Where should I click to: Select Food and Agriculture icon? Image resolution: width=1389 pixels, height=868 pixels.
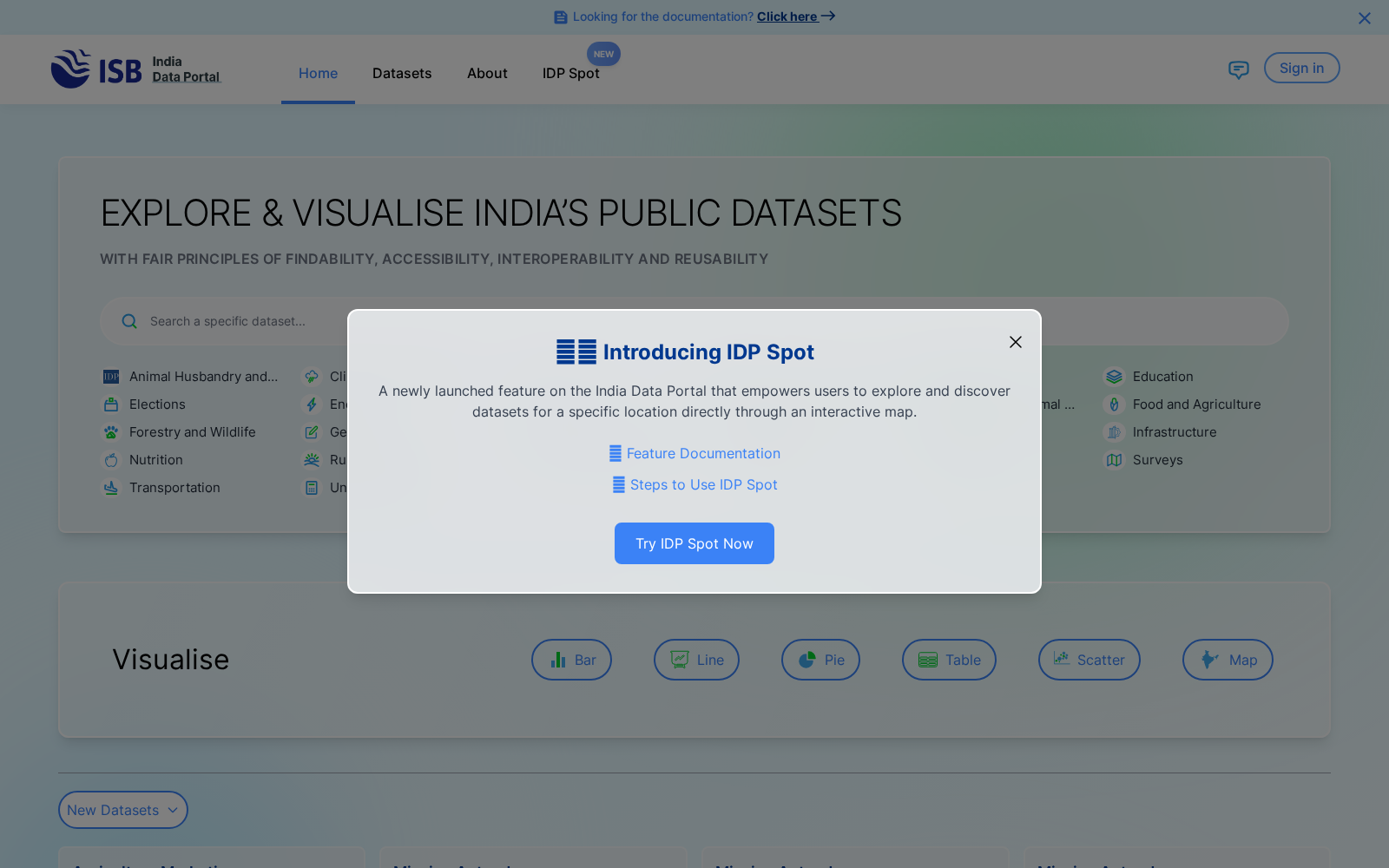pyautogui.click(x=1115, y=404)
